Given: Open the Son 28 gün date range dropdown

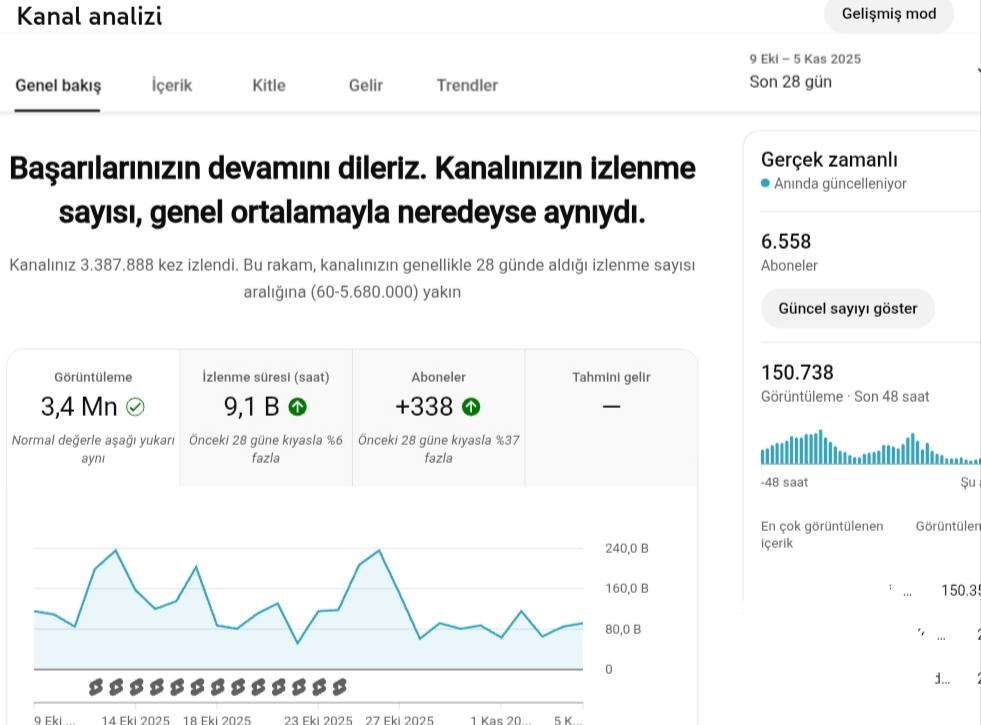Looking at the screenshot, I should pyautogui.click(x=863, y=72).
